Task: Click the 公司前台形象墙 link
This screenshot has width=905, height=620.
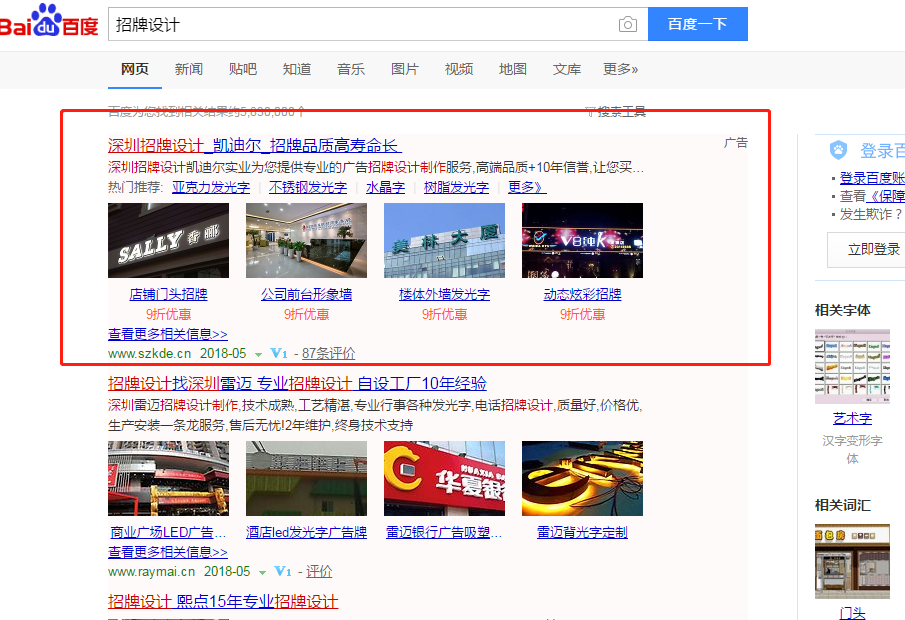Action: (x=306, y=294)
